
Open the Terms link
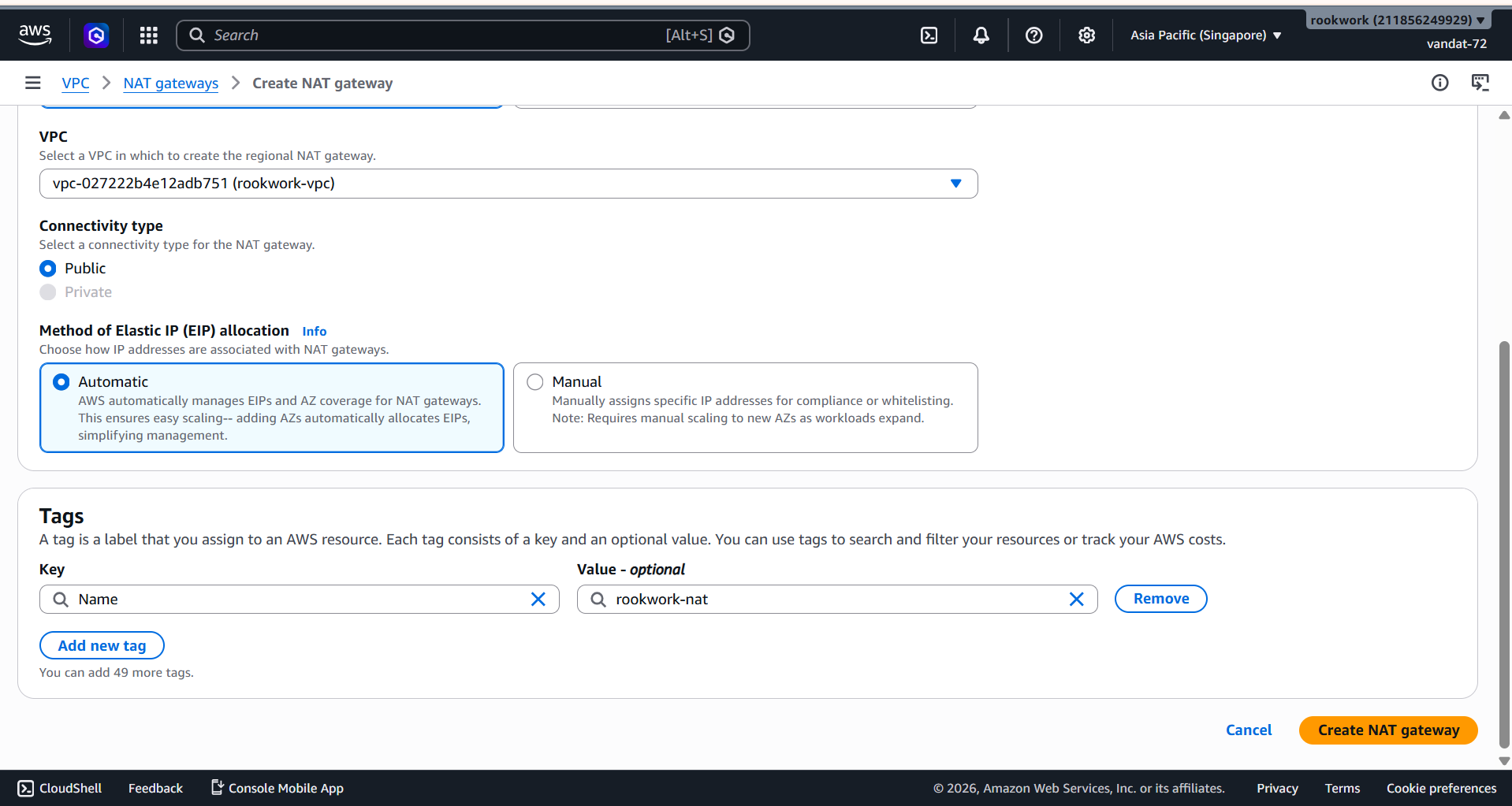click(1342, 788)
